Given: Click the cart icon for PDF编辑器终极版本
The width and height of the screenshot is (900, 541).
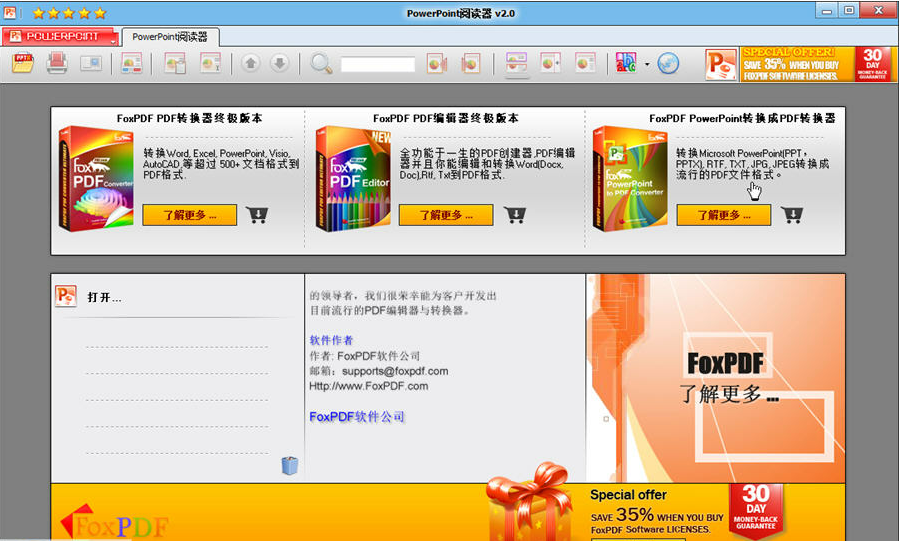Looking at the screenshot, I should pos(515,215).
